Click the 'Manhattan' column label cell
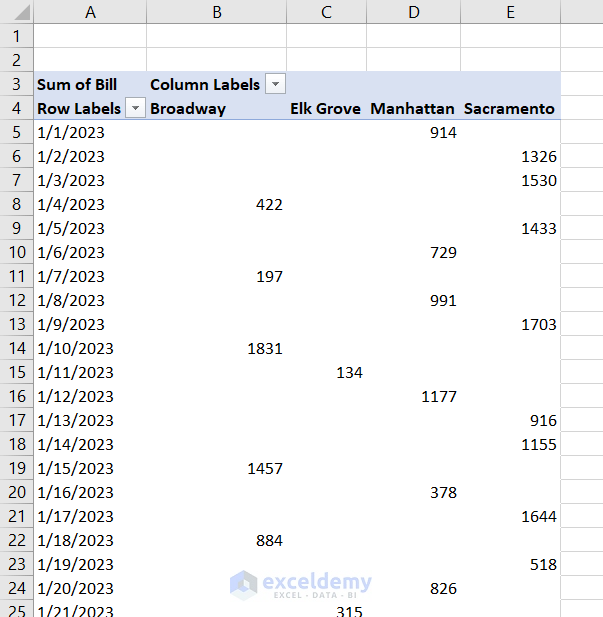The height and width of the screenshot is (617, 603). pos(413,108)
